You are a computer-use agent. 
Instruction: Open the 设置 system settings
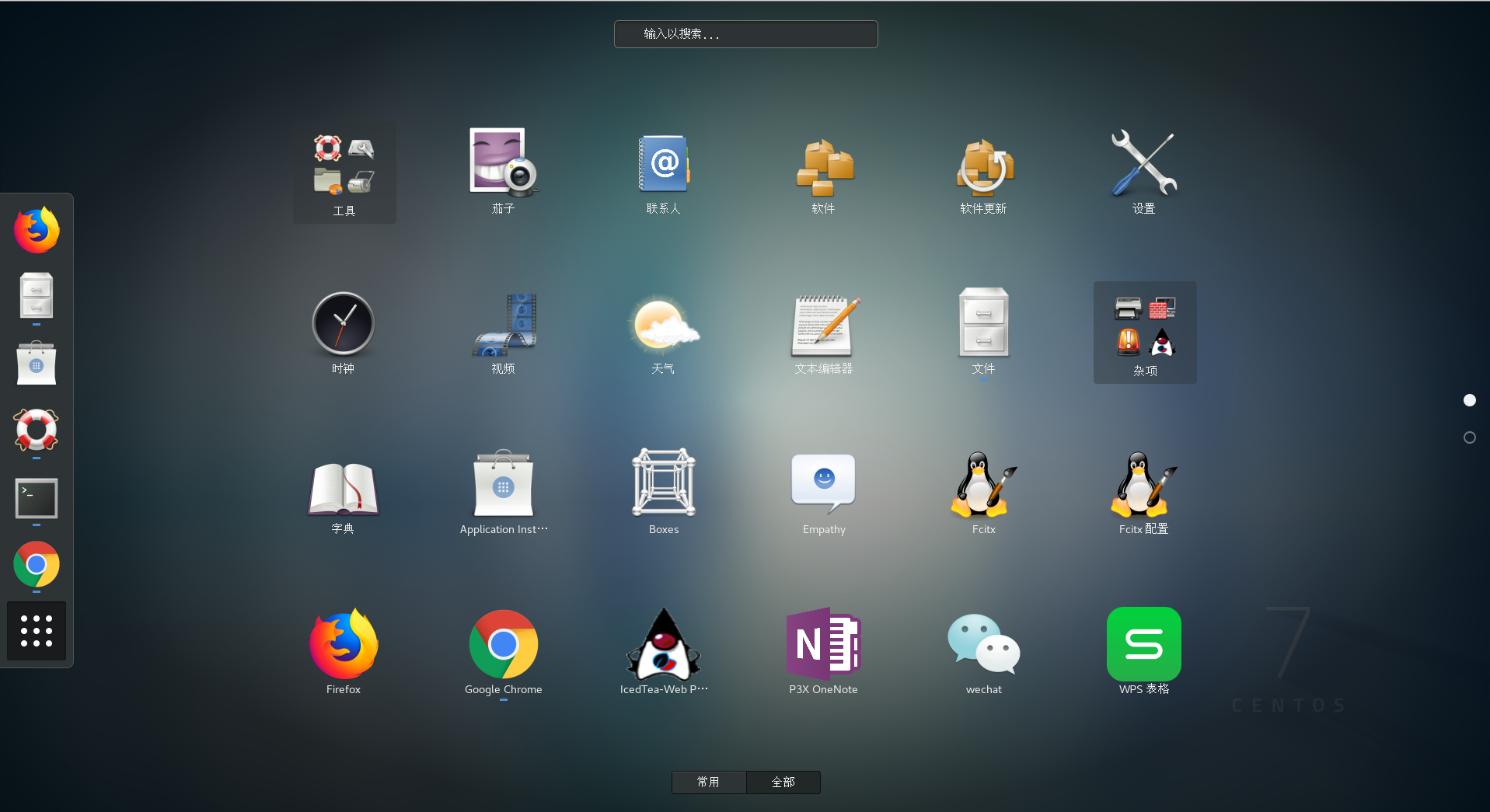tap(1143, 171)
